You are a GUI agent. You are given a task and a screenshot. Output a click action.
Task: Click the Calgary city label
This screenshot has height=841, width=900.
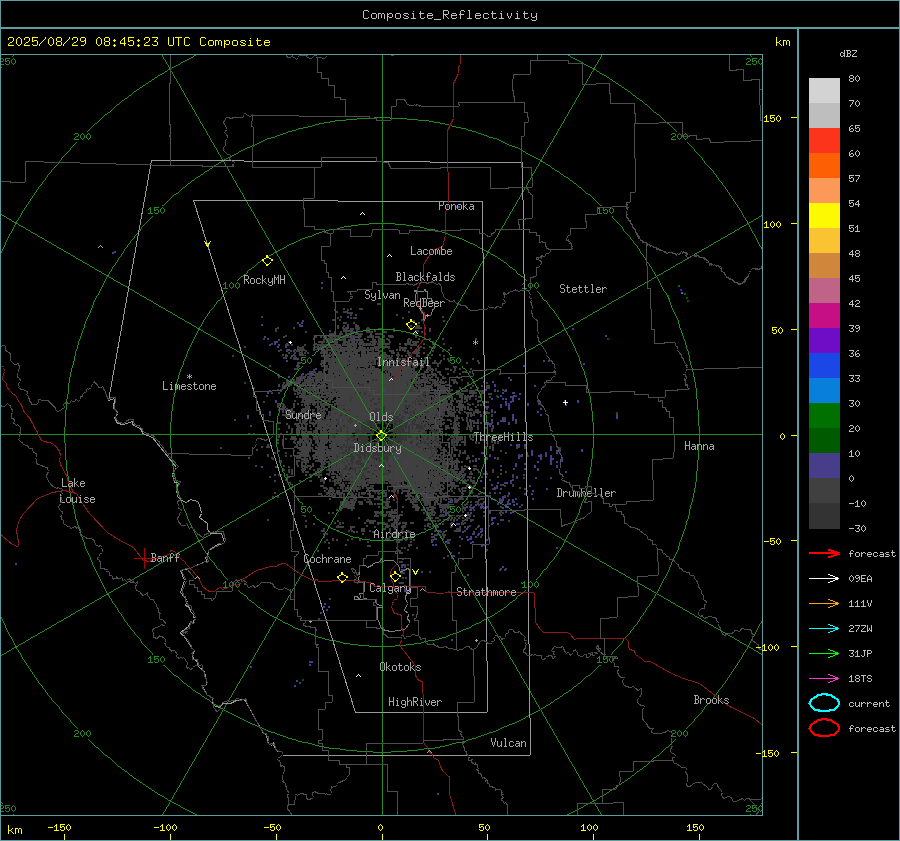click(x=390, y=588)
